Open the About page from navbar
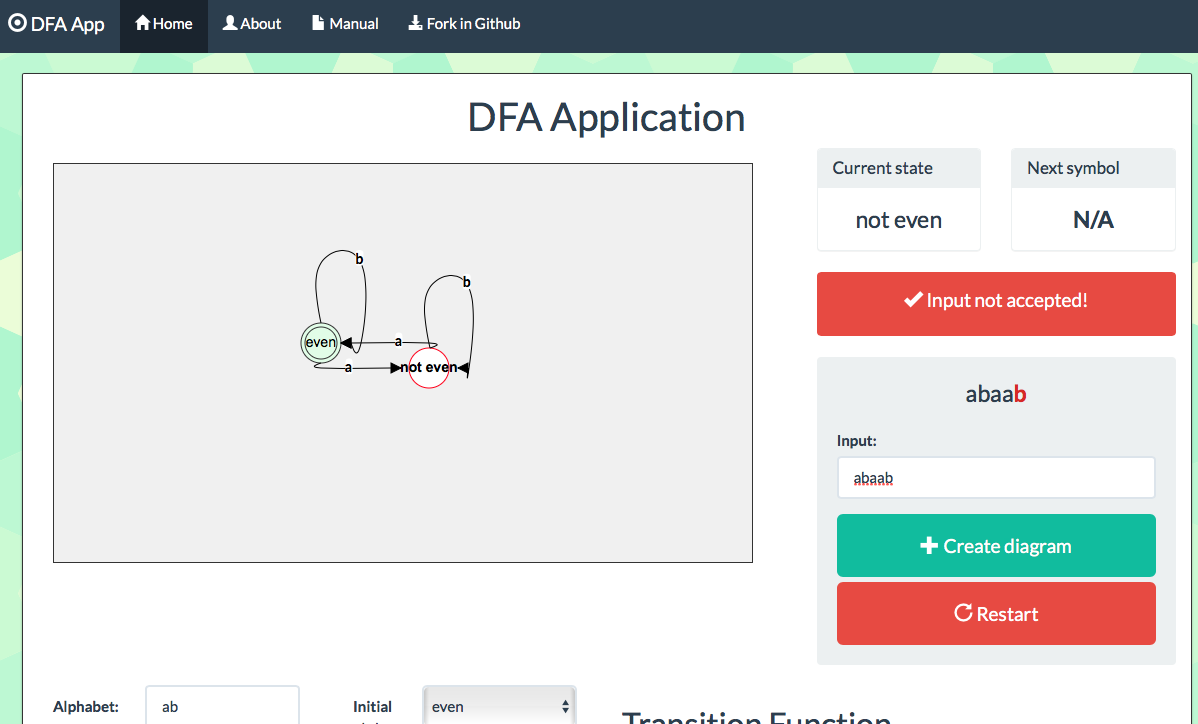The image size is (1198, 724). coord(251,24)
